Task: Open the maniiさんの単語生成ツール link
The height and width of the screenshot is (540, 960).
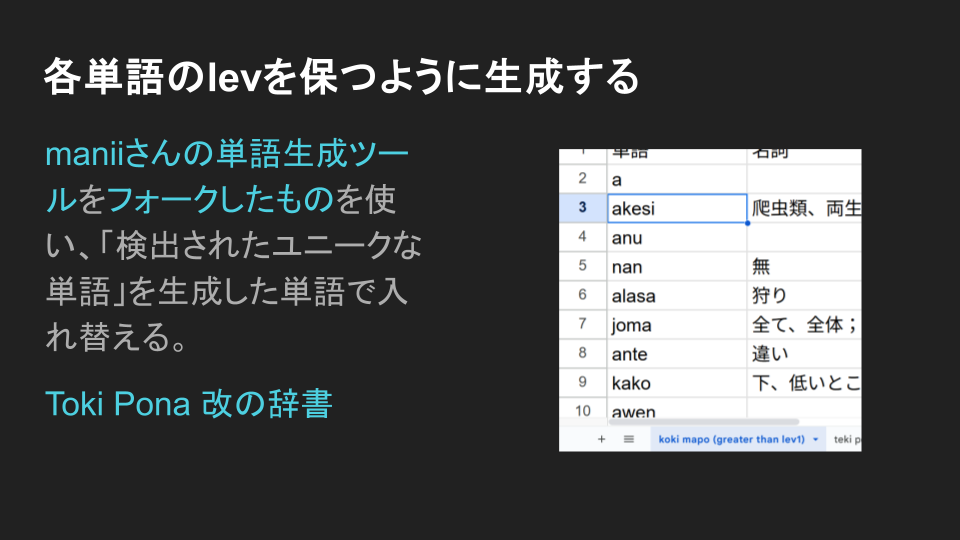Action: point(226,155)
